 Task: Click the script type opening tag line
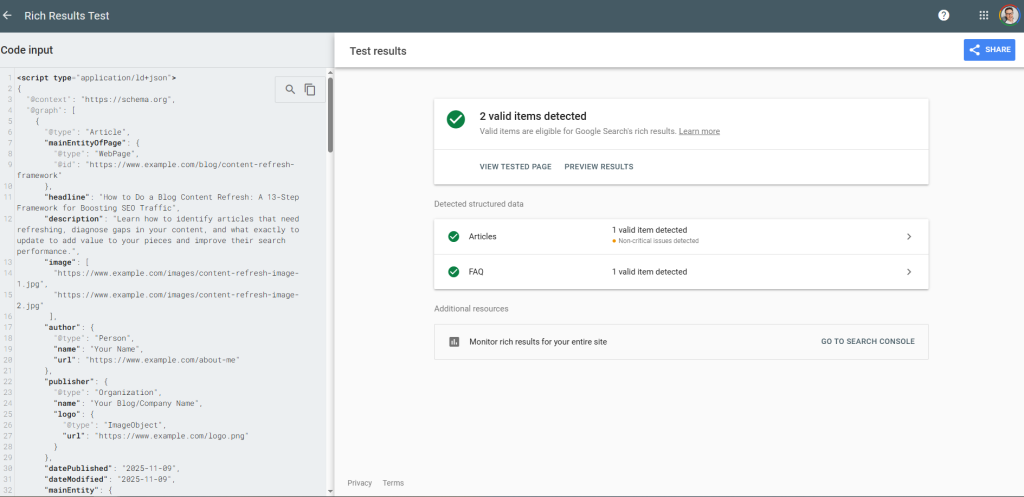click(x=96, y=78)
